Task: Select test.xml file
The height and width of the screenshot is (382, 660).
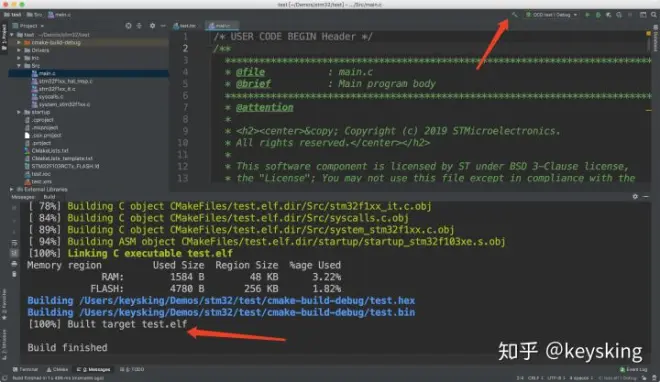Action: (x=38, y=182)
